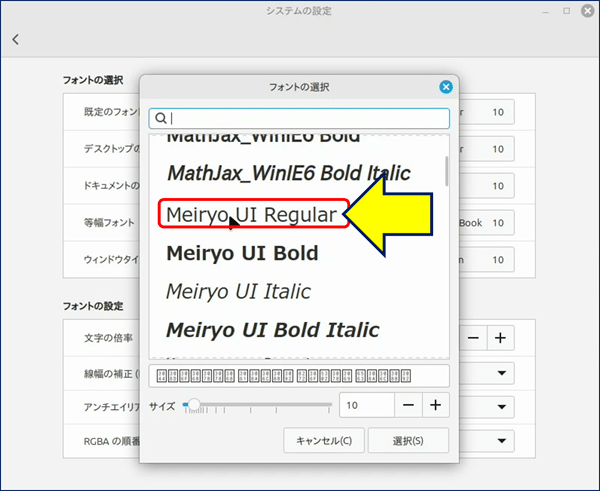The image size is (600, 491).
Task: Increase 文字の倍率 with plus button
Action: [x=500, y=338]
